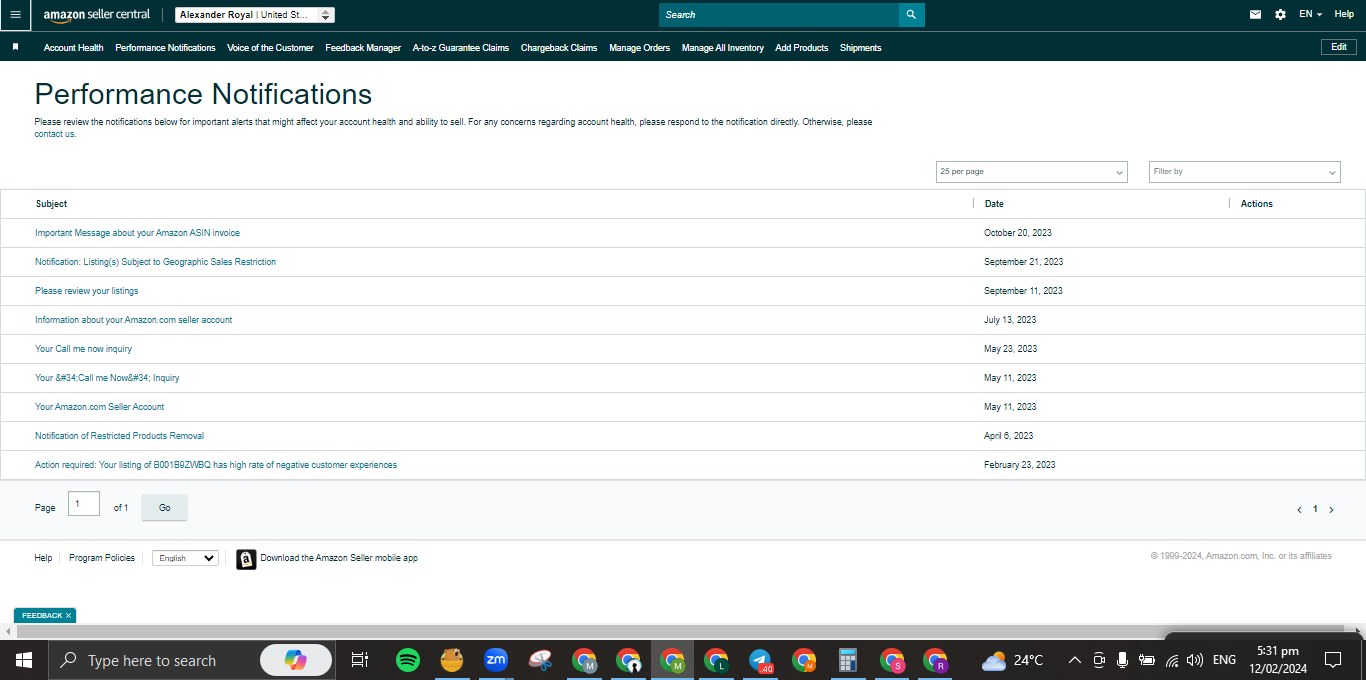
Task: Go to previous page arrow
Action: pyautogui.click(x=1299, y=509)
